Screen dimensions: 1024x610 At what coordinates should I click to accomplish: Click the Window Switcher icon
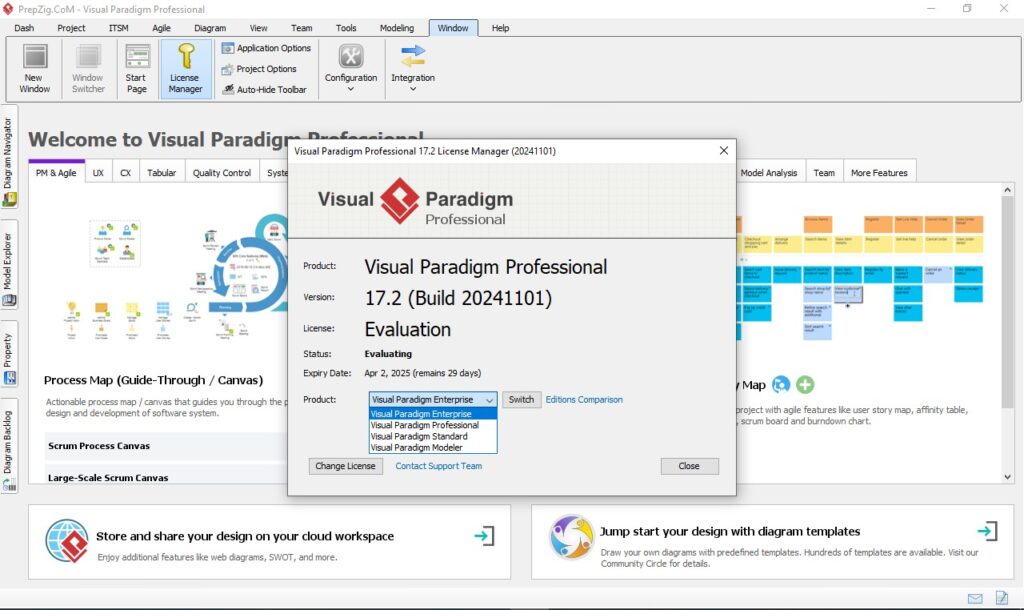coord(88,57)
